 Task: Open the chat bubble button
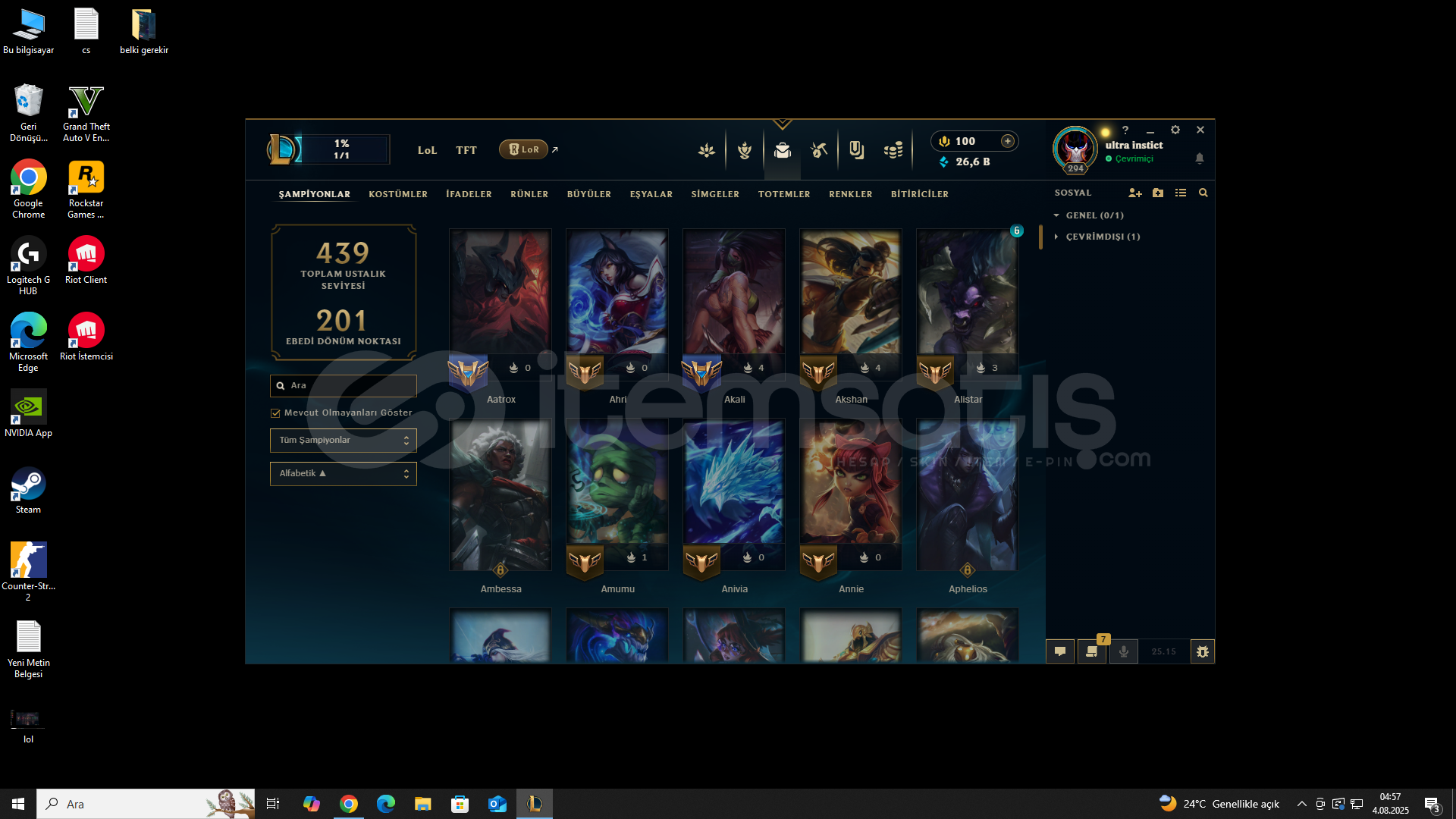click(x=1060, y=651)
